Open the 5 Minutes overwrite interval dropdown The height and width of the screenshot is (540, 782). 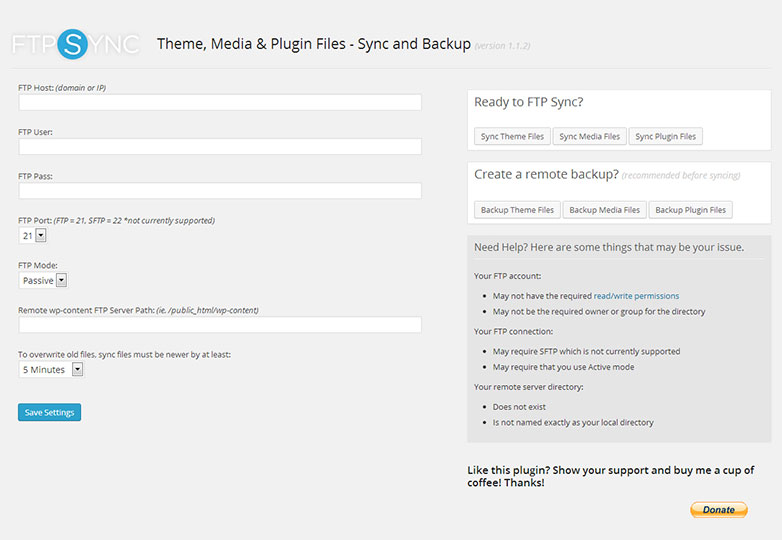click(51, 369)
